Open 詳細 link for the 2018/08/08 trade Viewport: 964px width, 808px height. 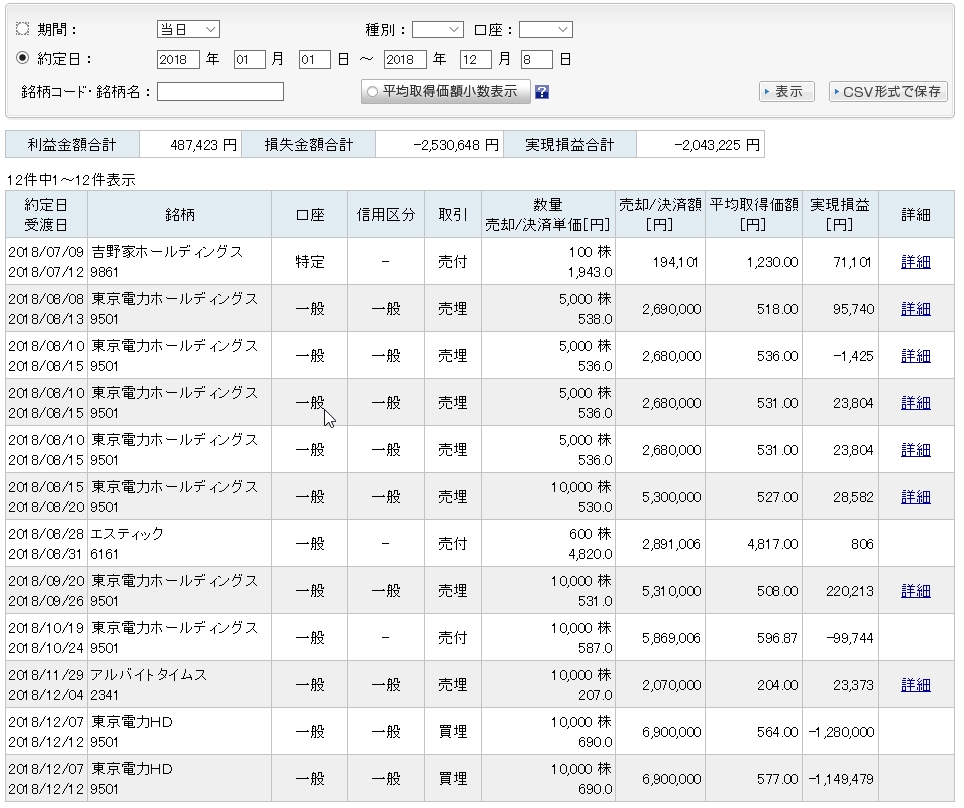(915, 309)
